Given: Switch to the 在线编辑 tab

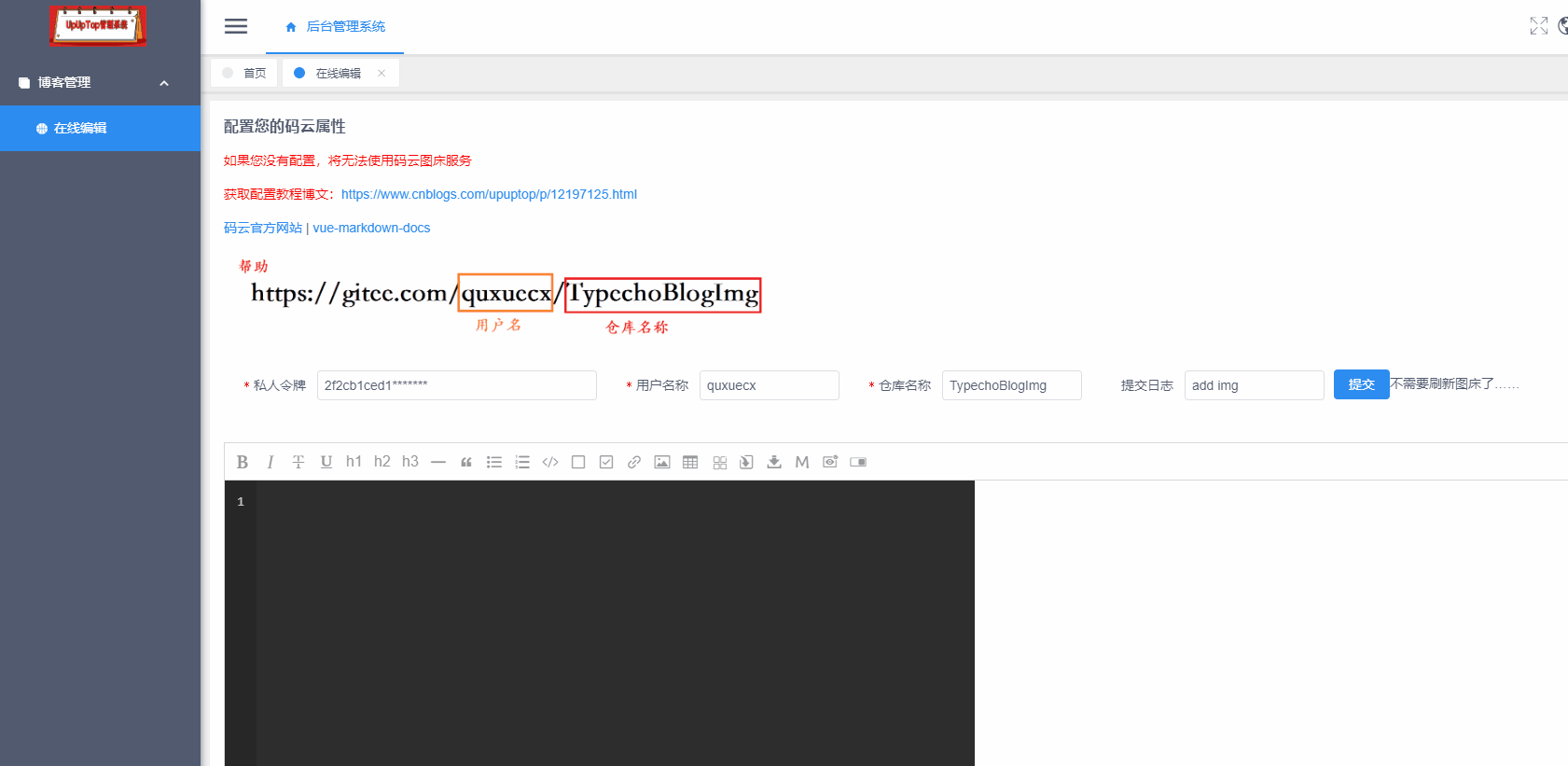Looking at the screenshot, I should pos(339,73).
